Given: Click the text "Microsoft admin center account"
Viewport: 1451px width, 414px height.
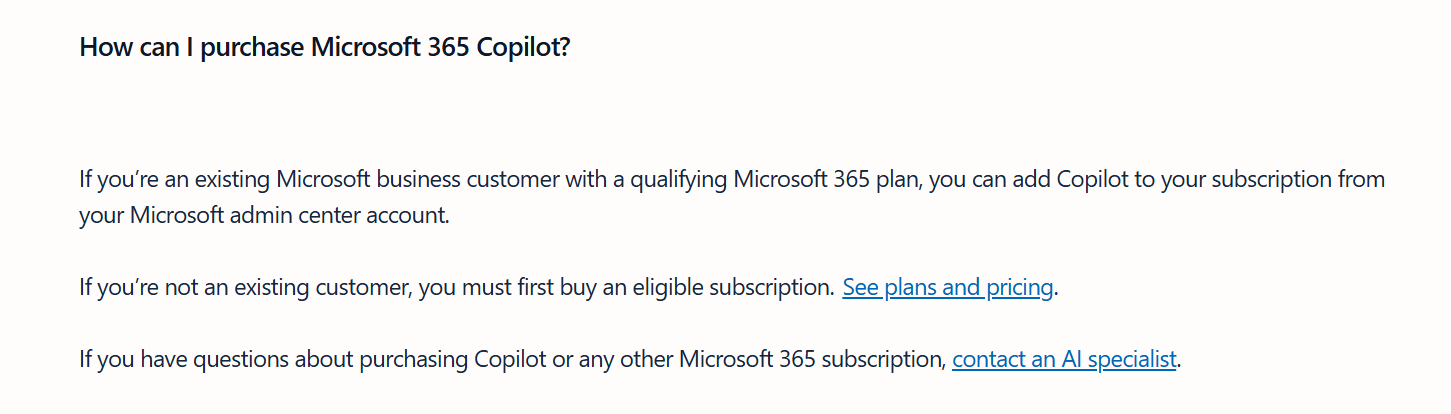Looking at the screenshot, I should click(x=287, y=216).
